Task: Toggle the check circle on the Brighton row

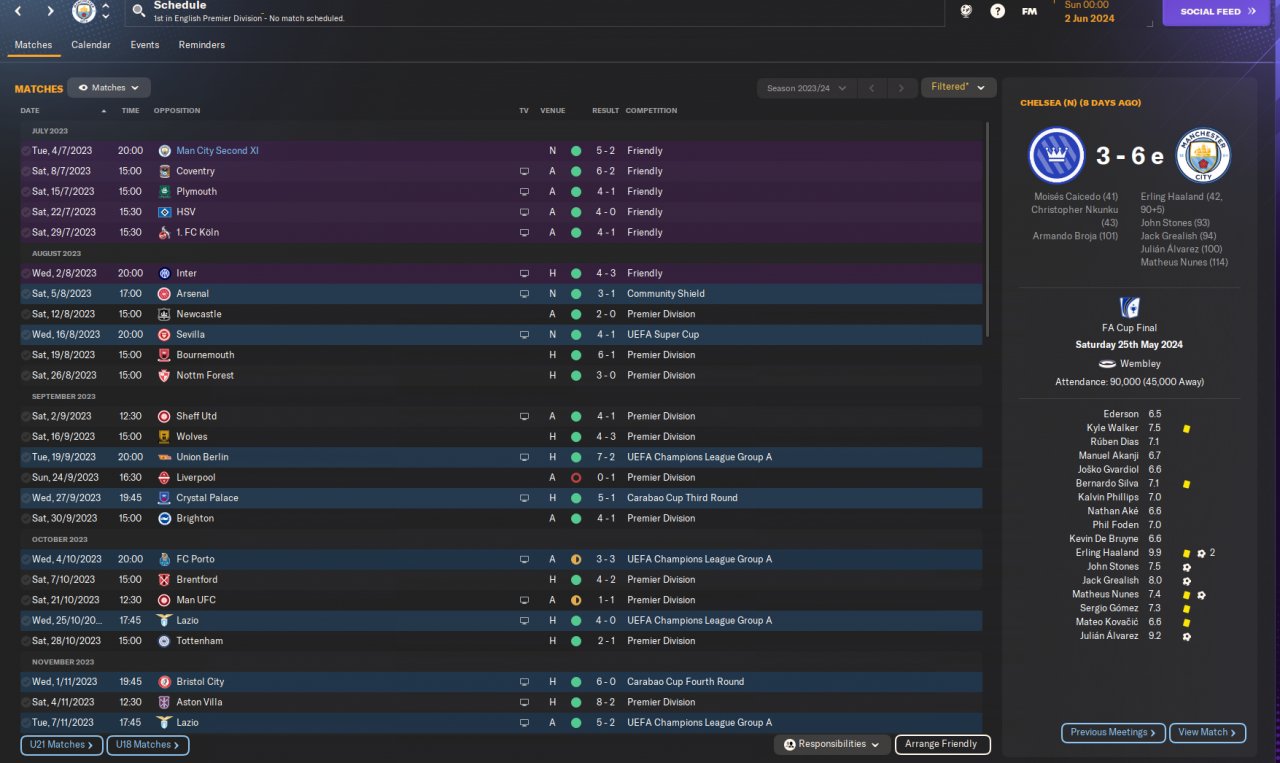Action: click(x=26, y=518)
